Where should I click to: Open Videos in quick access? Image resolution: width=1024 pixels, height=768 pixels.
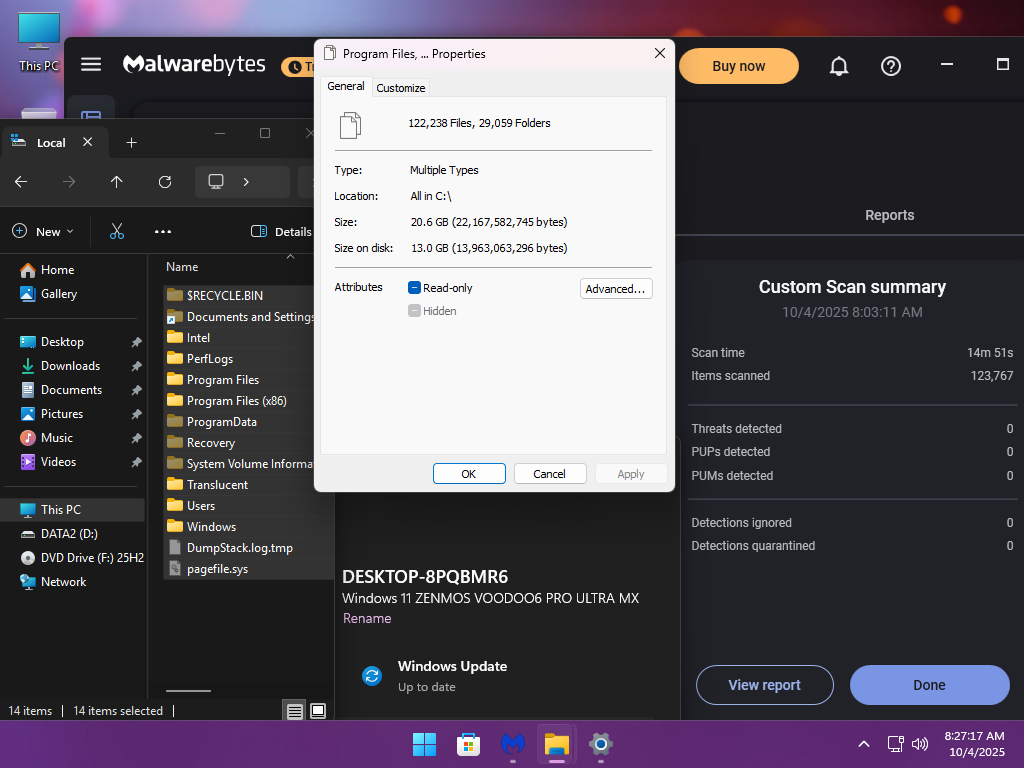click(58, 462)
